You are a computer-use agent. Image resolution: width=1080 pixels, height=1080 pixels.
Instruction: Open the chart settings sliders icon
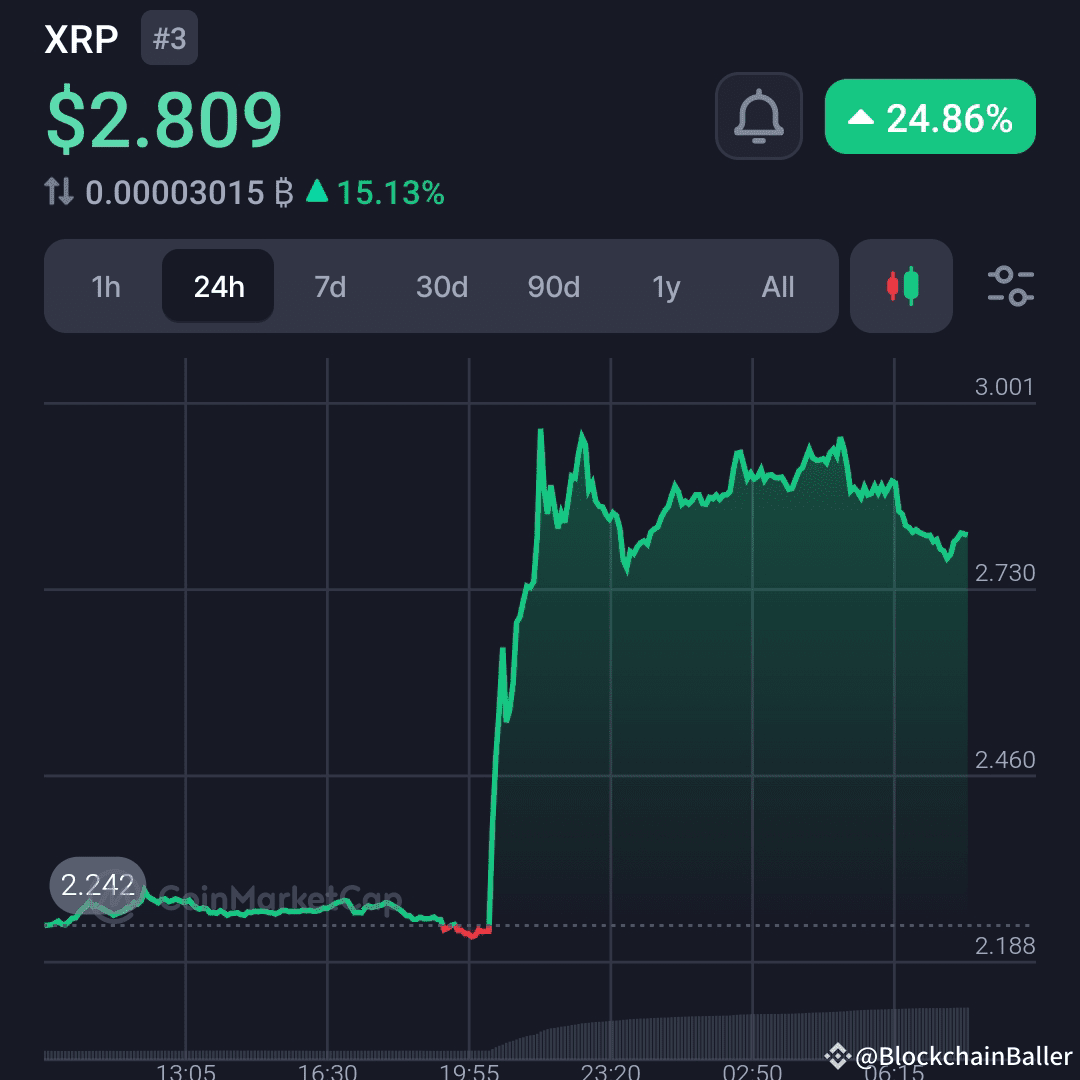coord(1010,287)
